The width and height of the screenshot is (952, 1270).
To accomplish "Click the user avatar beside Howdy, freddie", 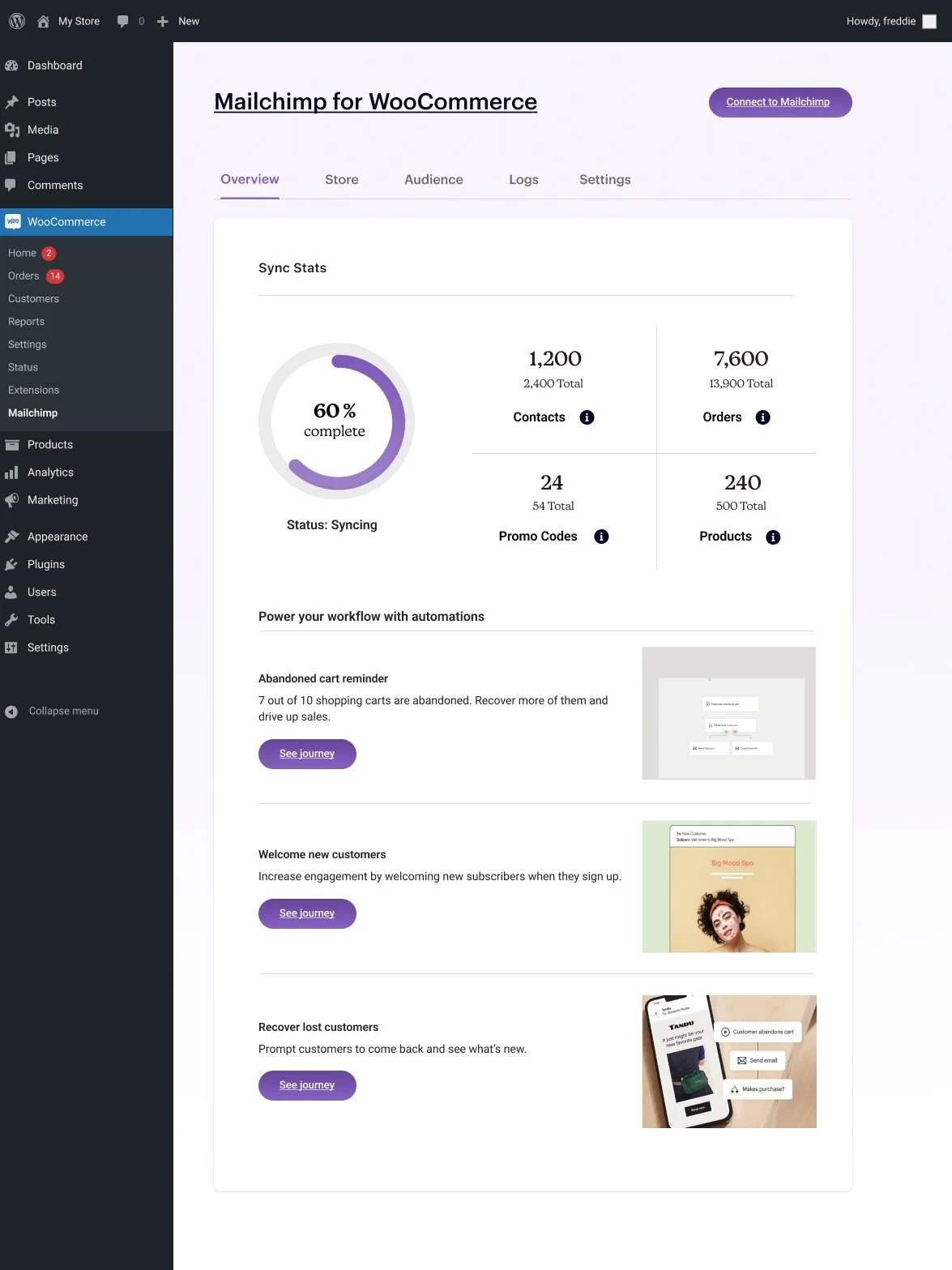I will (x=929, y=22).
